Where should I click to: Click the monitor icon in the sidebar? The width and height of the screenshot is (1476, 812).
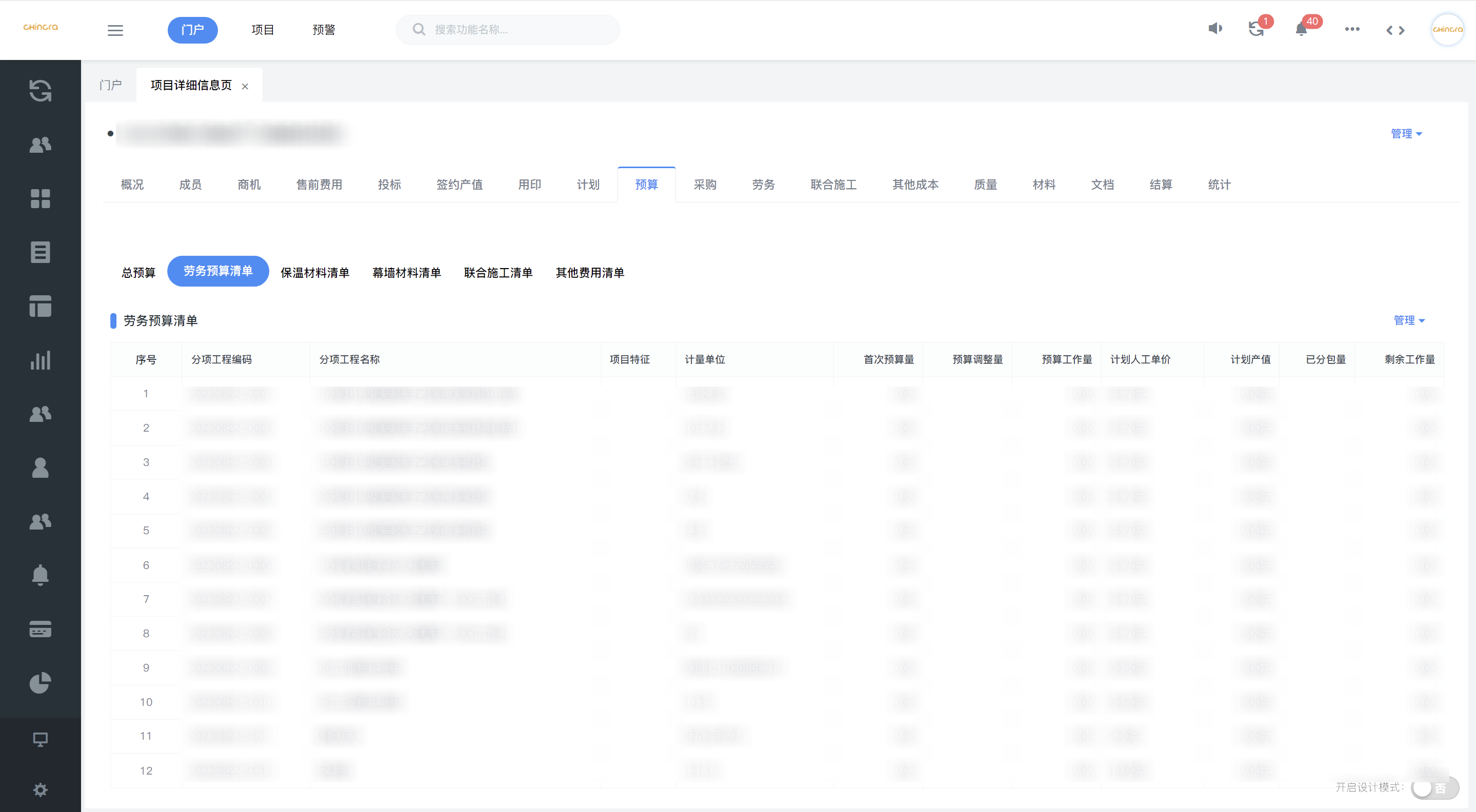point(40,739)
